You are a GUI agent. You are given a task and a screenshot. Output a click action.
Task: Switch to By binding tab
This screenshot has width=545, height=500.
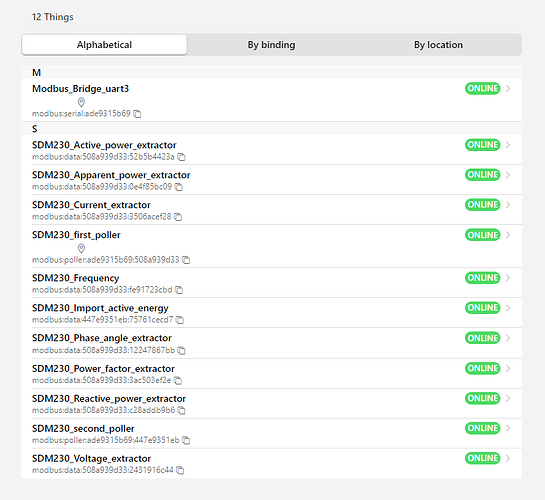coord(271,45)
